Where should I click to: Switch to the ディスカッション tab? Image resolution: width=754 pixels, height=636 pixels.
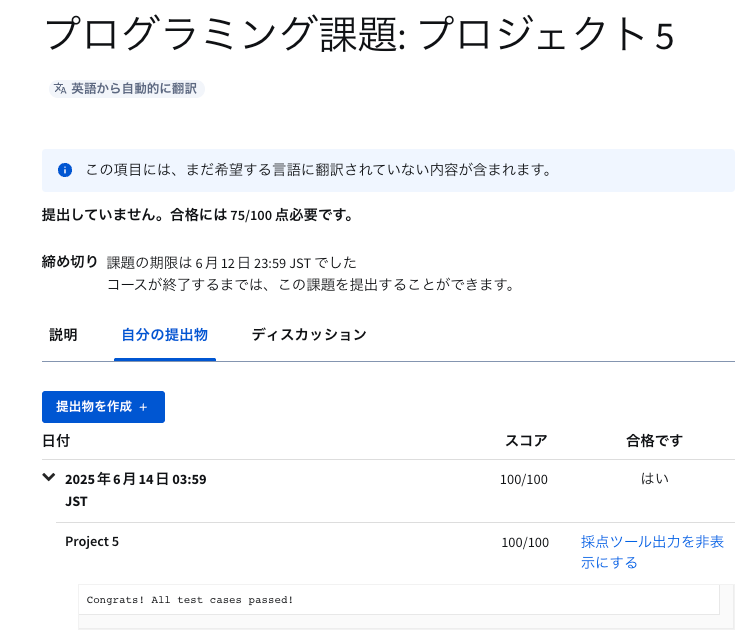click(x=309, y=335)
